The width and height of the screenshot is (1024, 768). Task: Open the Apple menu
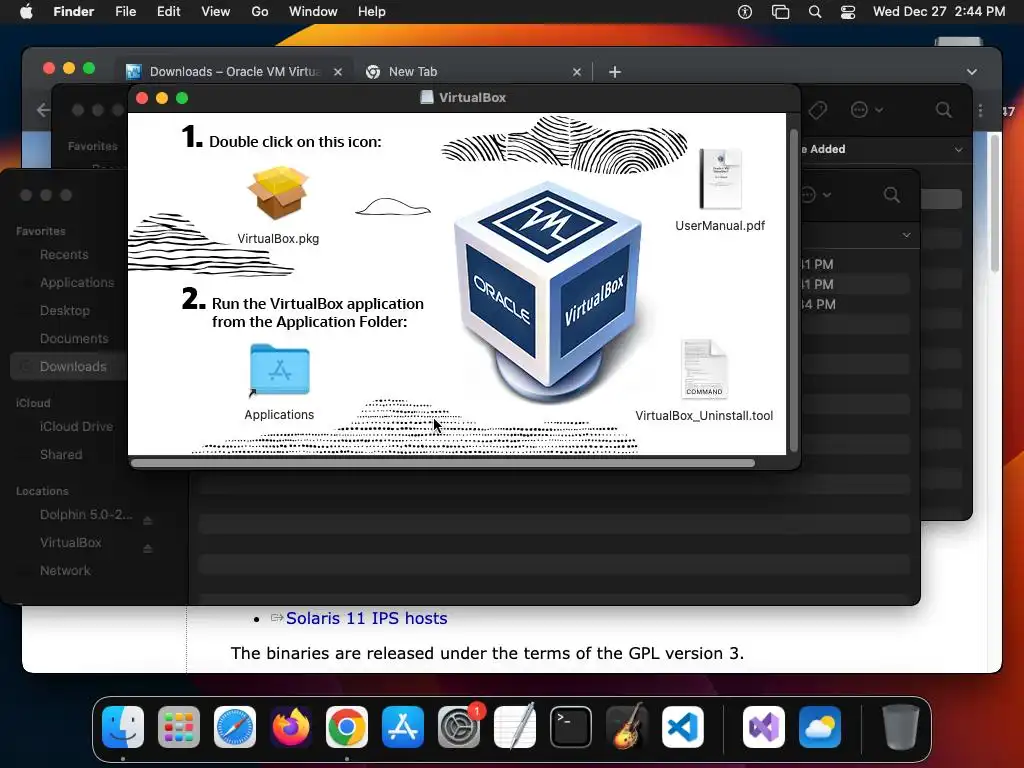click(26, 12)
